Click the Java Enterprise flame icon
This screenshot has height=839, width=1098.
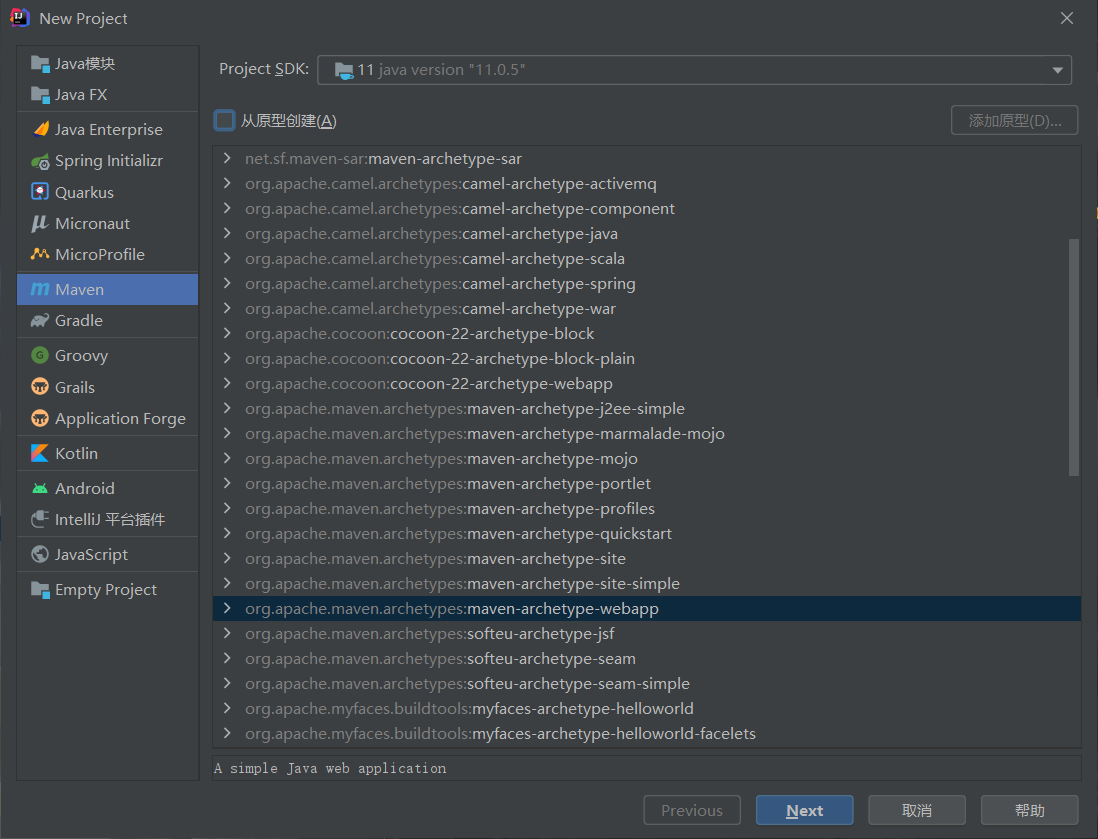[x=41, y=130]
